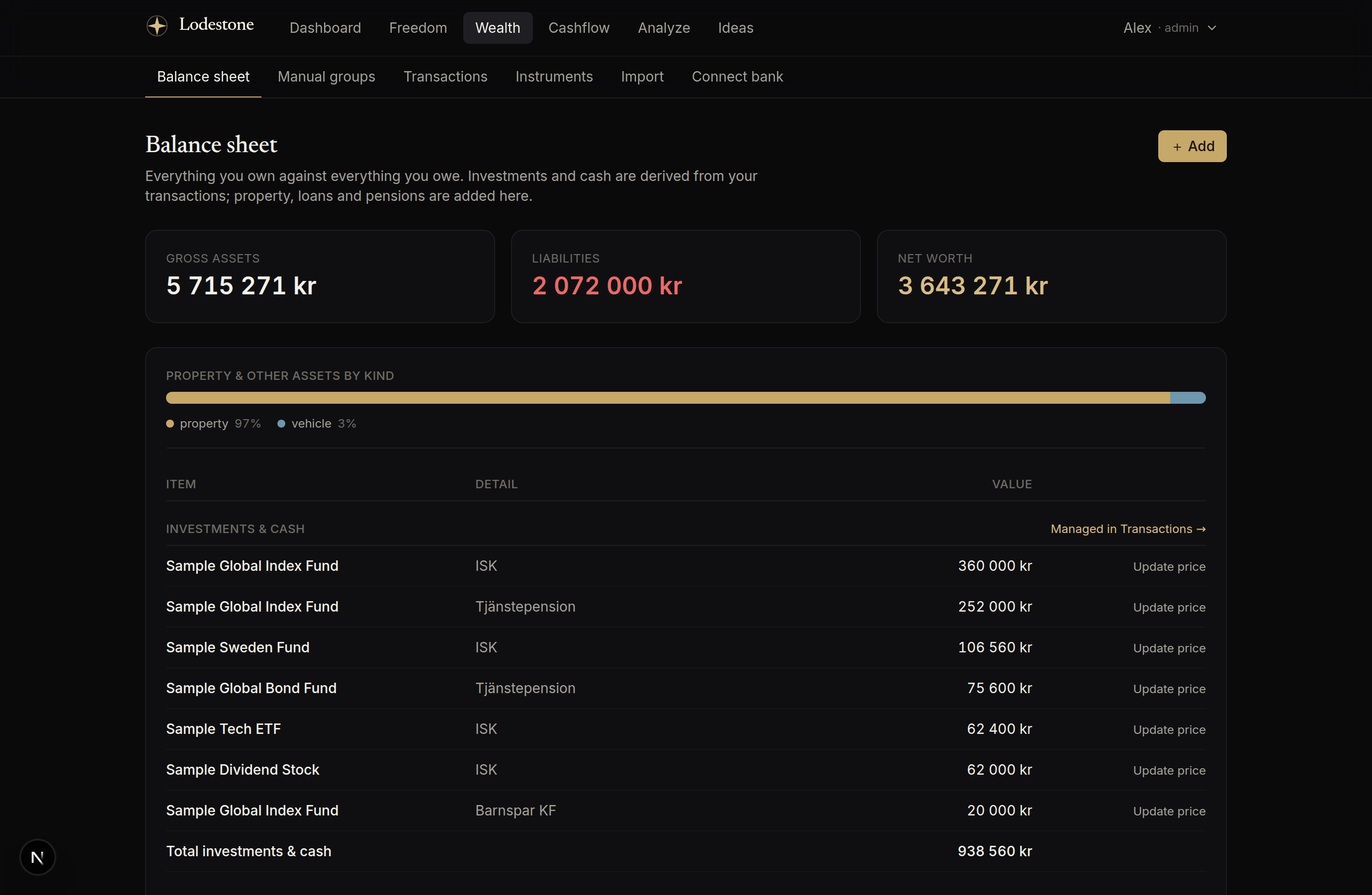Follow the Managed in Transactions link

[1127, 529]
